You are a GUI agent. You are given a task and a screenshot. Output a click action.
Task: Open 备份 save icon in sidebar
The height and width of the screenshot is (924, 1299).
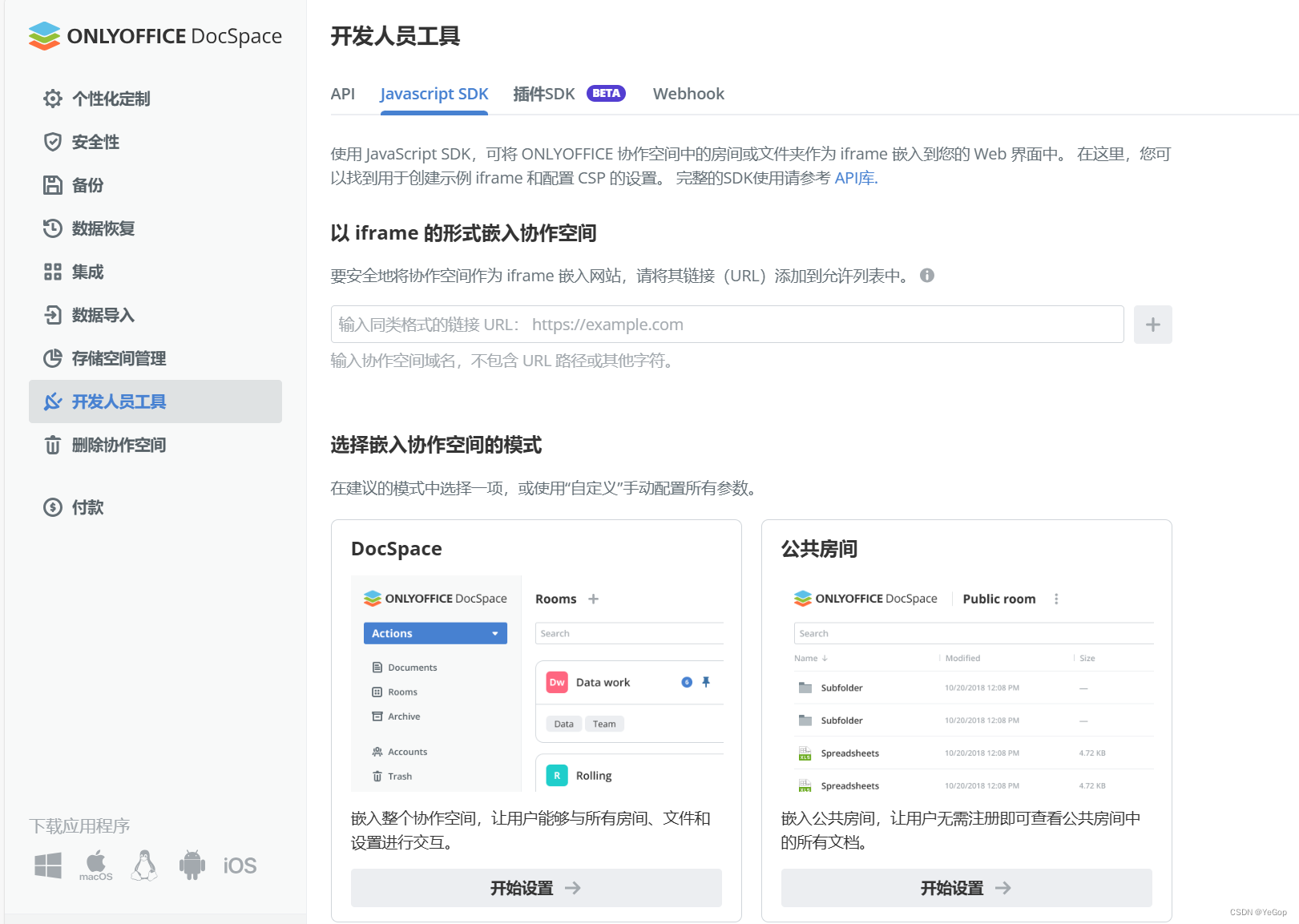53,185
